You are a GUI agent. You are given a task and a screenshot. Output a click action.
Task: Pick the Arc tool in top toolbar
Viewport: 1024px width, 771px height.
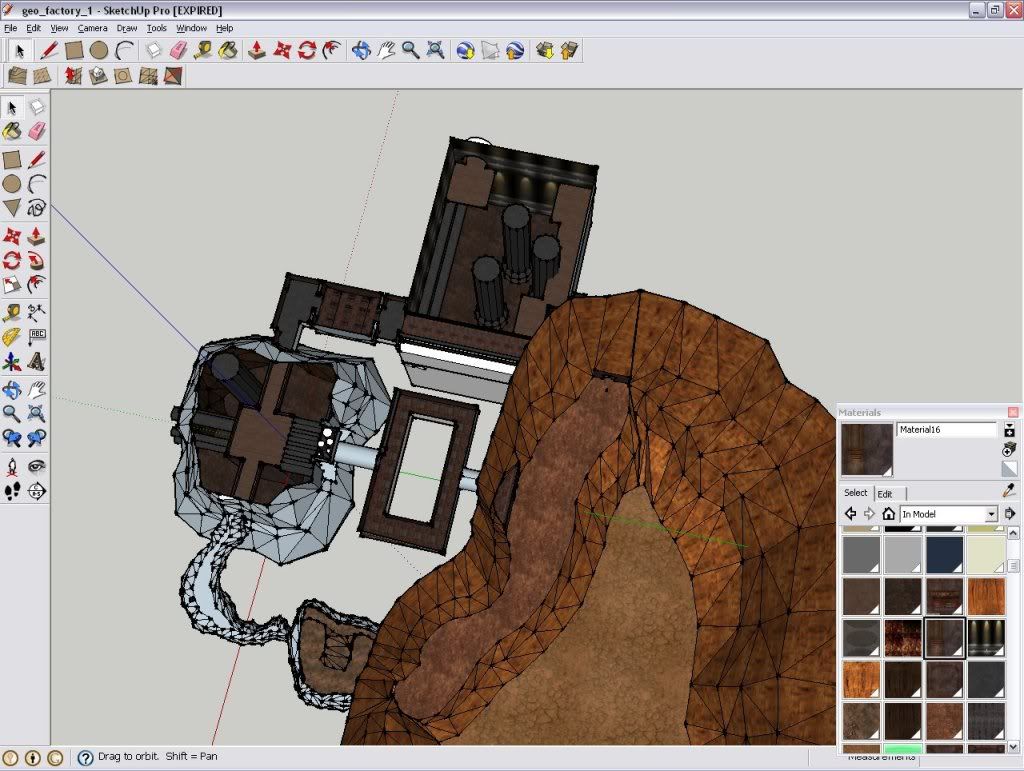[x=124, y=50]
